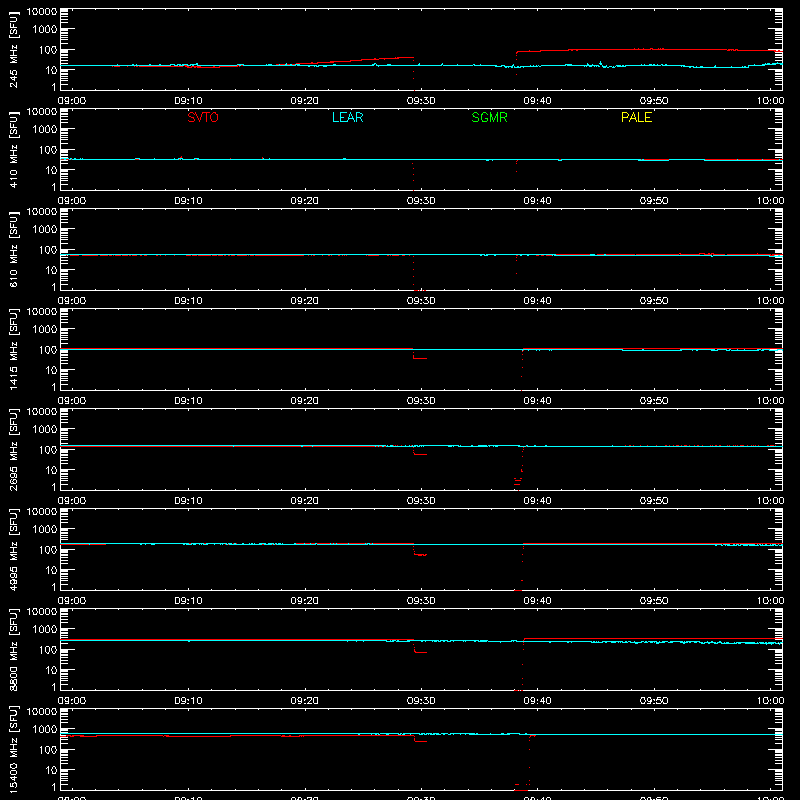This screenshot has width=800, height=800.
Task: Click 09:10 tick label under 1415 MHz panel
Action: click(x=188, y=401)
